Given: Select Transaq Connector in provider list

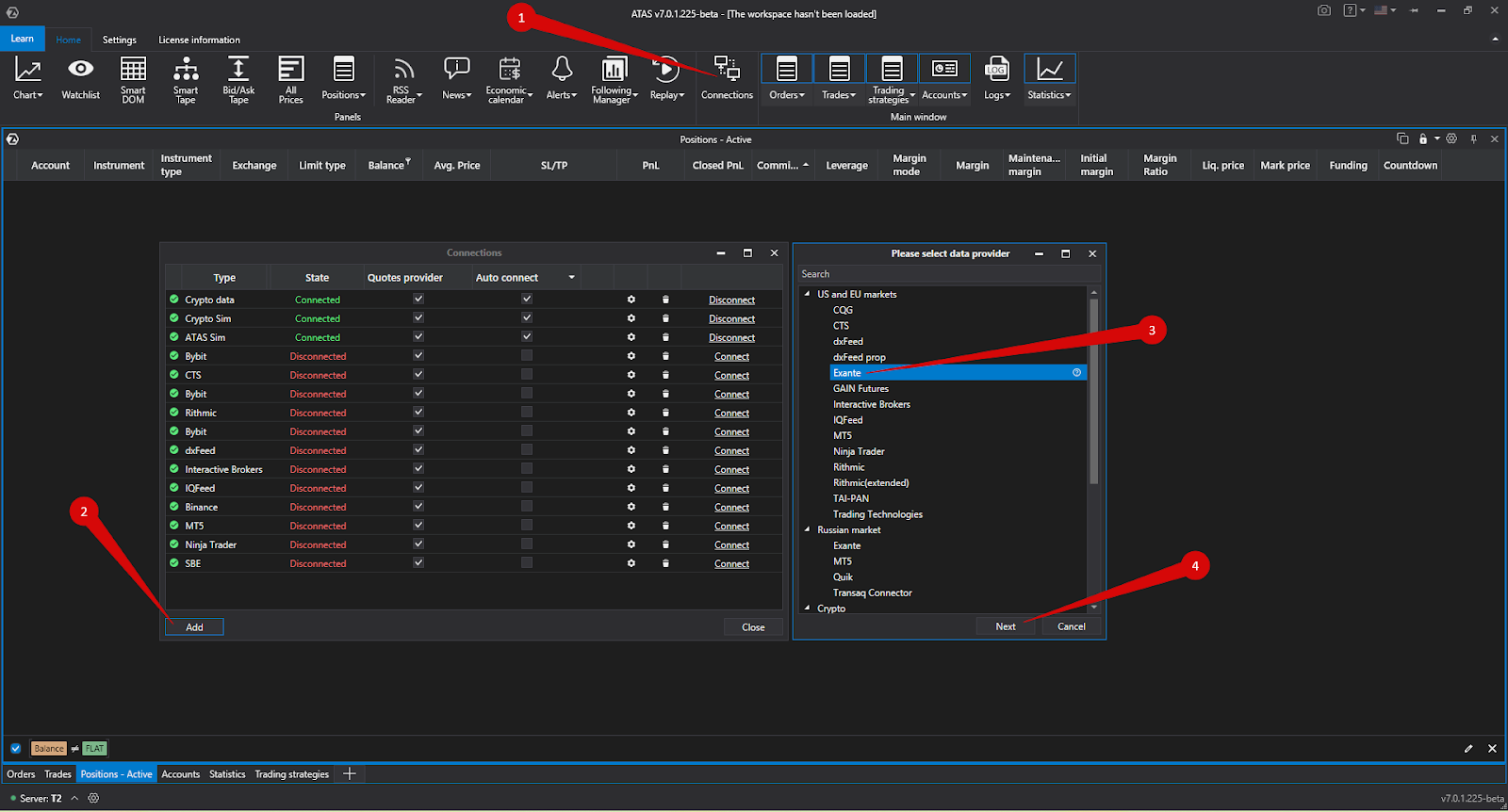Looking at the screenshot, I should coord(873,593).
